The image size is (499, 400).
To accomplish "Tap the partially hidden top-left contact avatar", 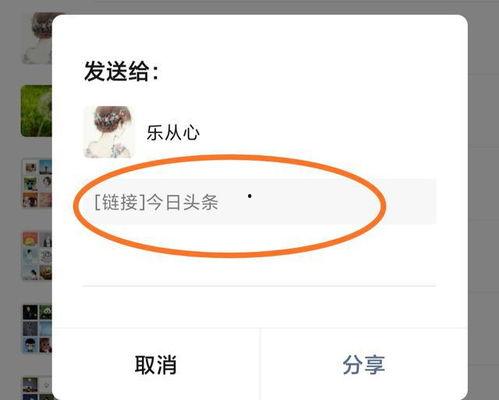I will tap(37, 38).
